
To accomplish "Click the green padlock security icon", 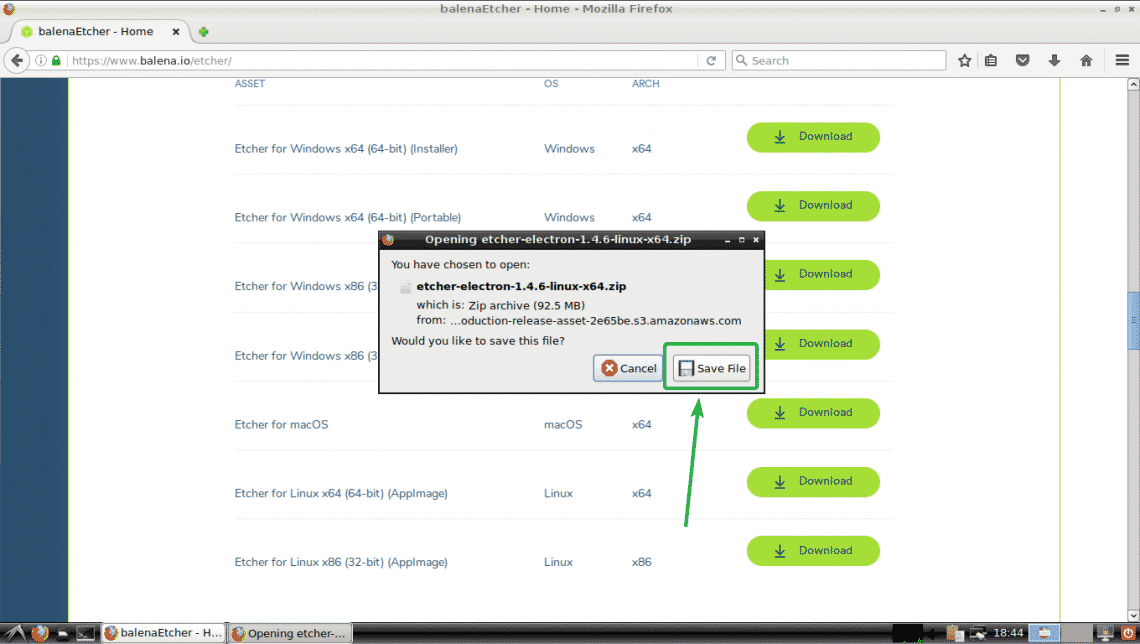I will 56,60.
